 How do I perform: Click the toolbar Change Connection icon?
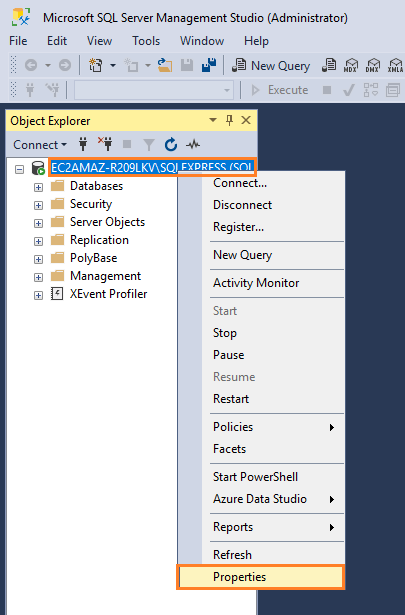click(x=52, y=90)
